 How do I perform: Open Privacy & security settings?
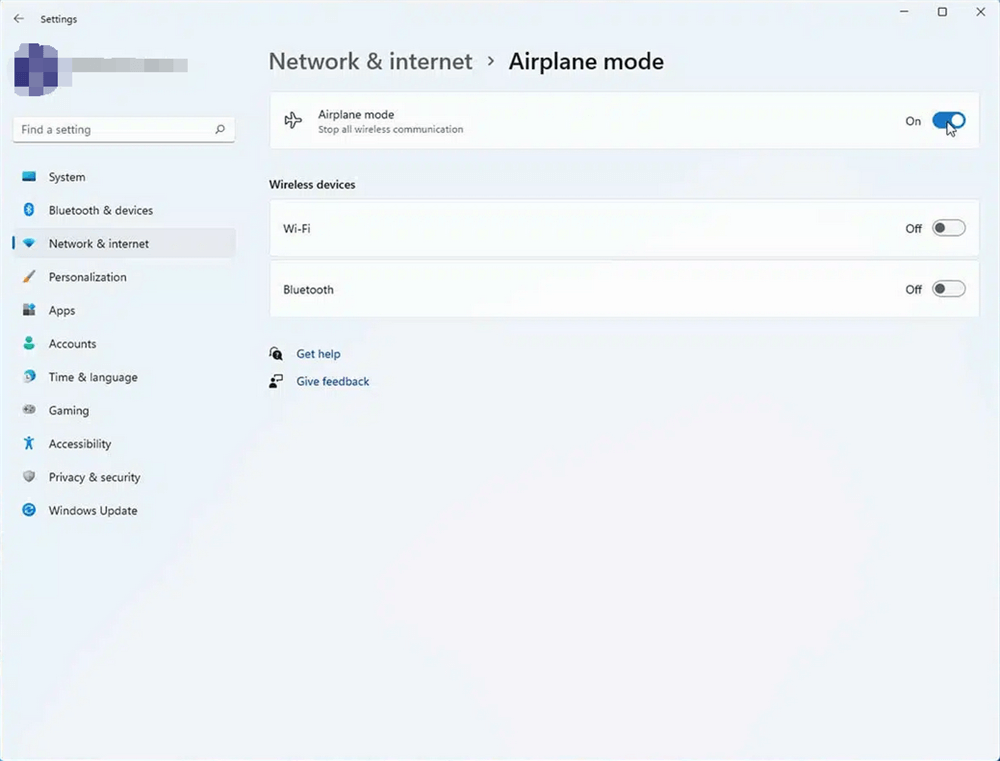[x=94, y=477]
